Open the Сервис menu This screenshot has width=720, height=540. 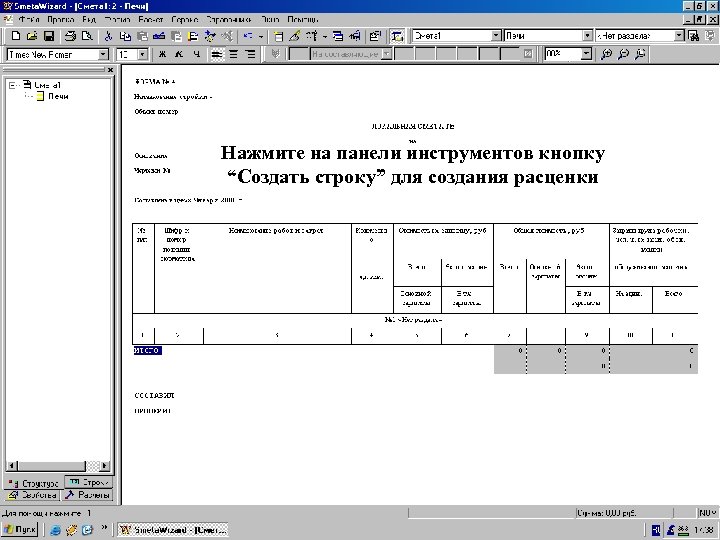pyautogui.click(x=185, y=20)
